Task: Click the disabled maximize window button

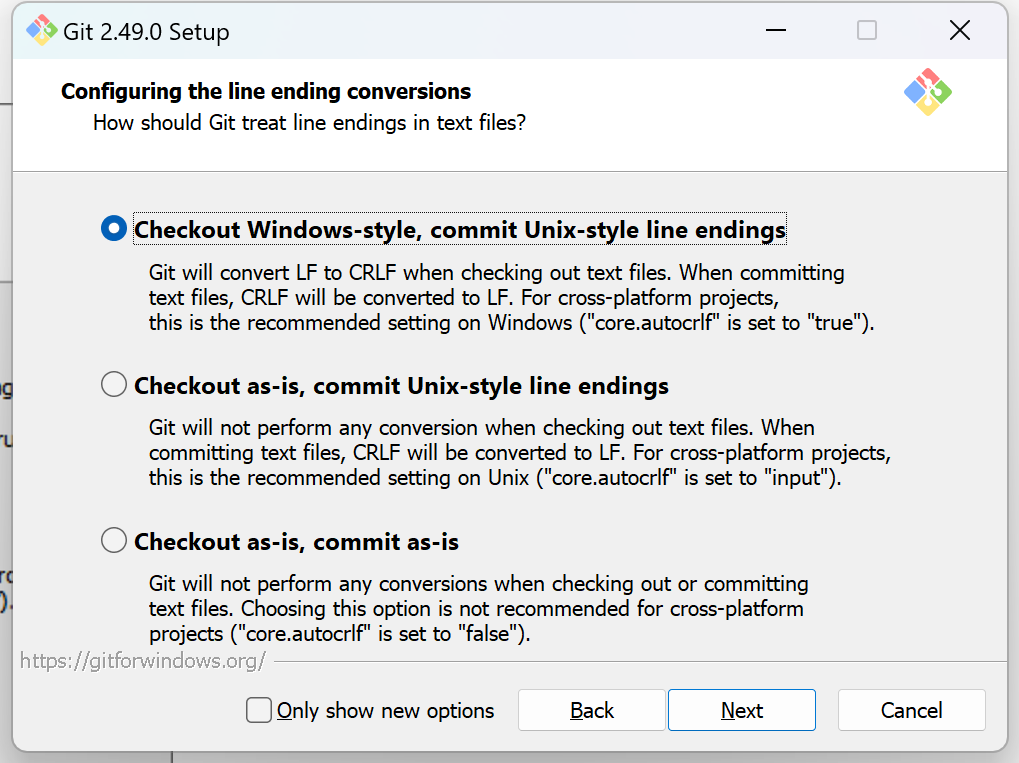Action: [867, 31]
